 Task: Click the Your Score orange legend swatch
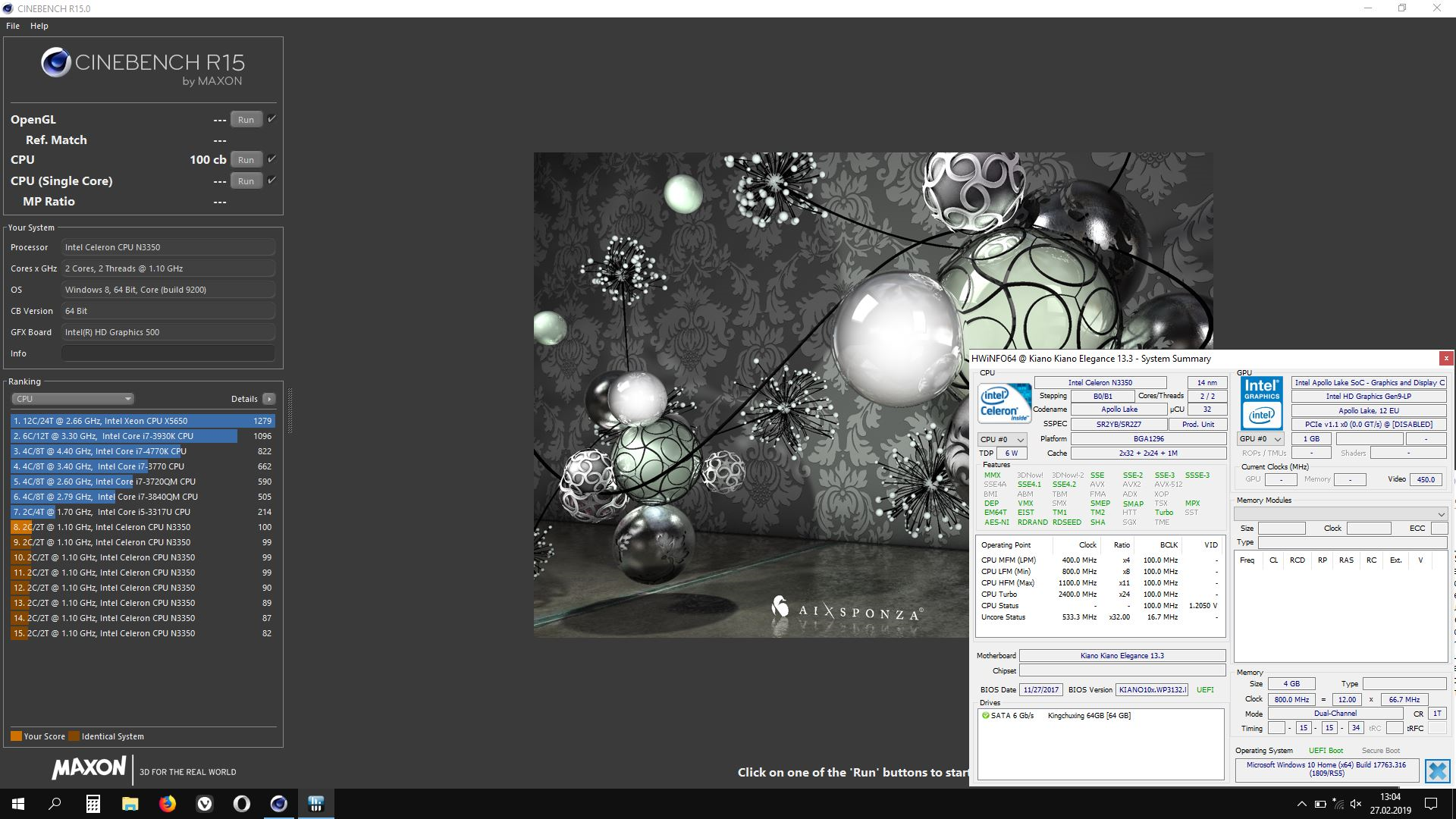click(x=16, y=736)
